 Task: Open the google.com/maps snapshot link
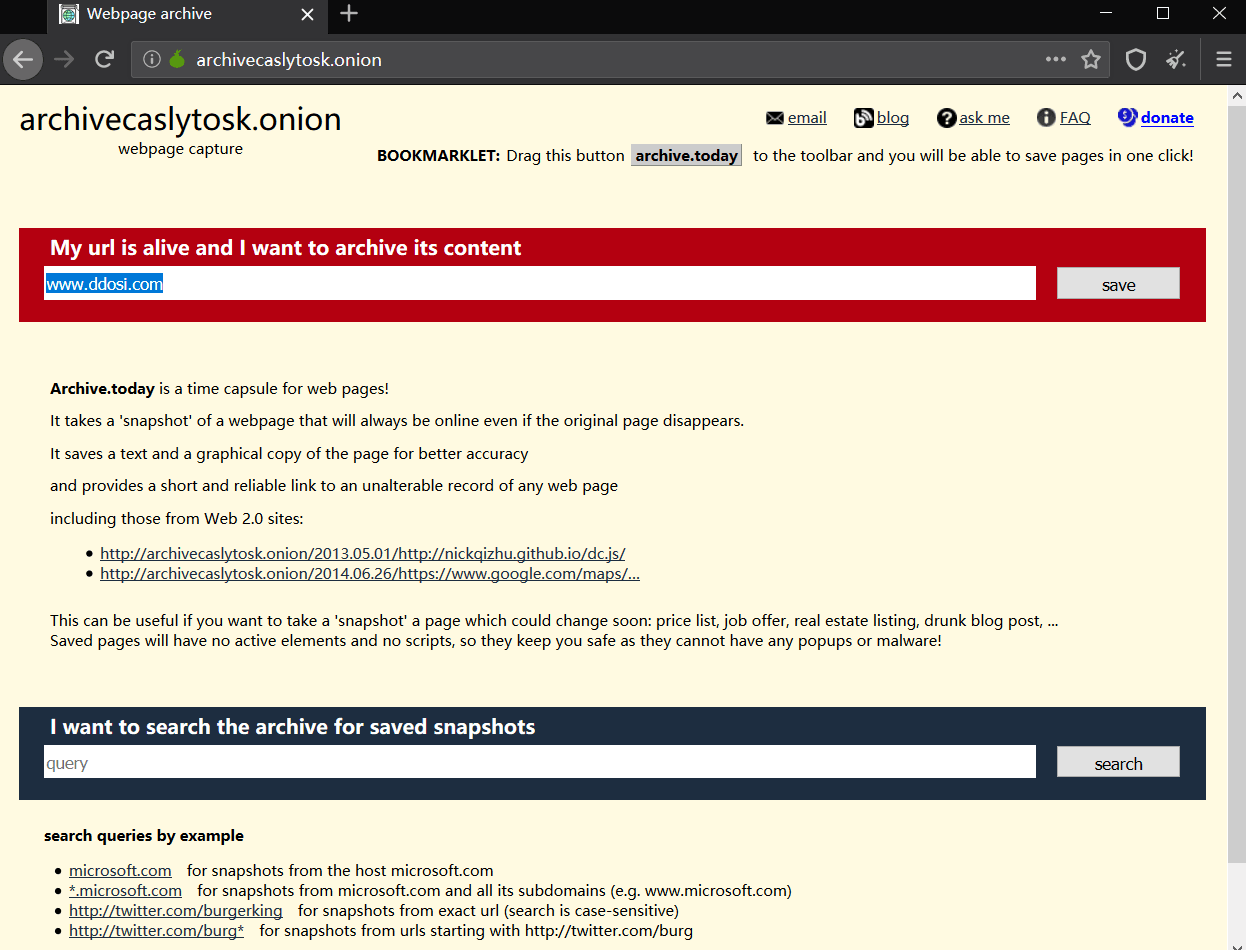click(370, 574)
